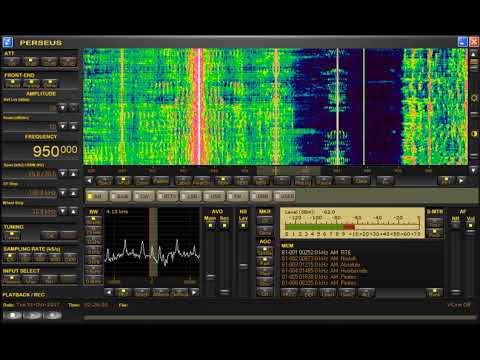The width and height of the screenshot is (480, 360).
Task: Choose Net as input source
Action: tap(49, 279)
